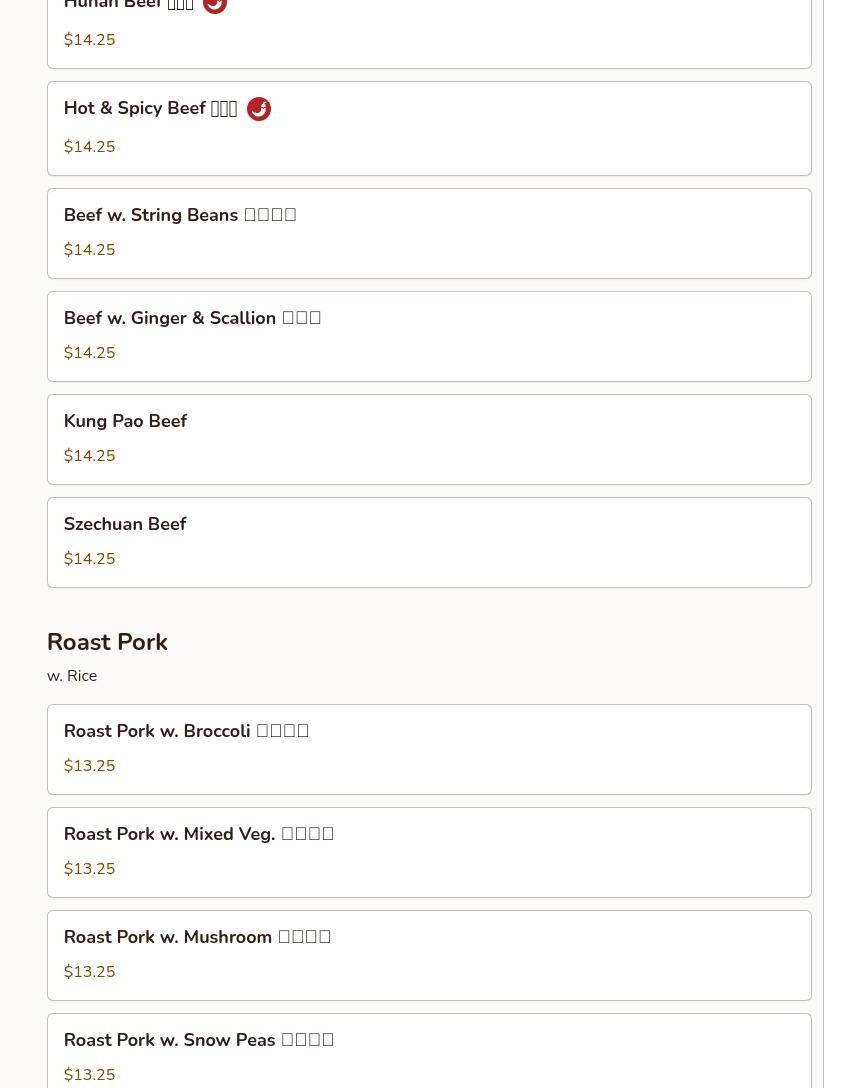Click the $13.25 price under Roast Pork w. Mushroom

pos(89,972)
